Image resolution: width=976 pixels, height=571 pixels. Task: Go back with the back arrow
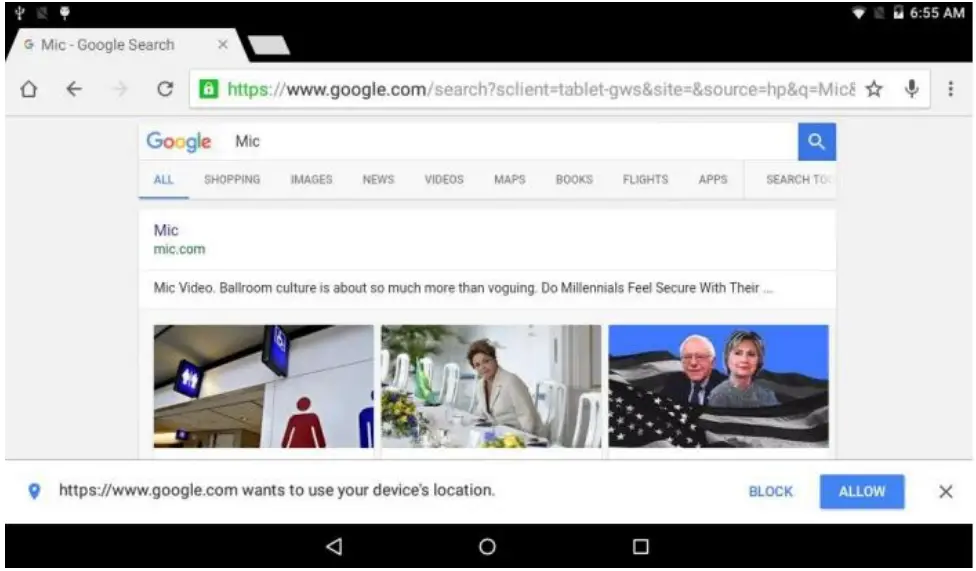pyautogui.click(x=74, y=89)
